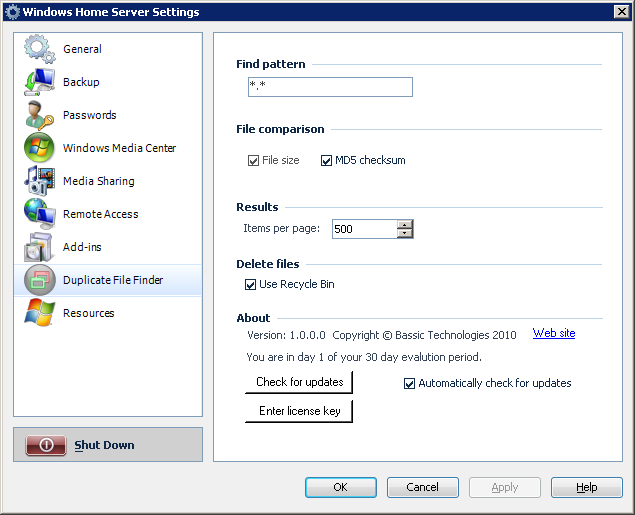Image resolution: width=635 pixels, height=515 pixels.
Task: Click the evaluation period message text
Action: pos(364,357)
